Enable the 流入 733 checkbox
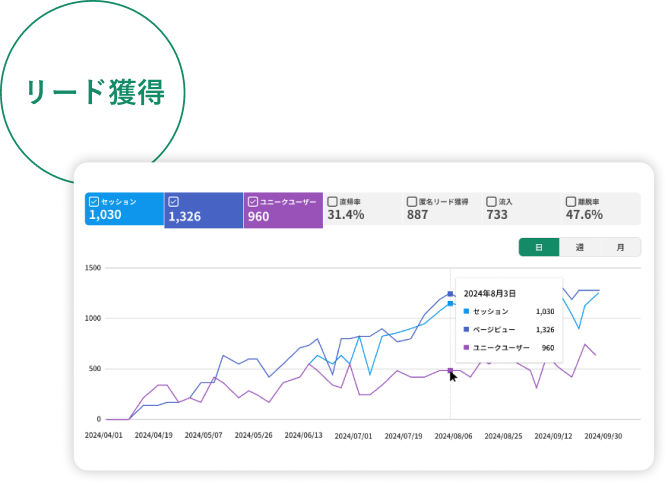 [491, 201]
